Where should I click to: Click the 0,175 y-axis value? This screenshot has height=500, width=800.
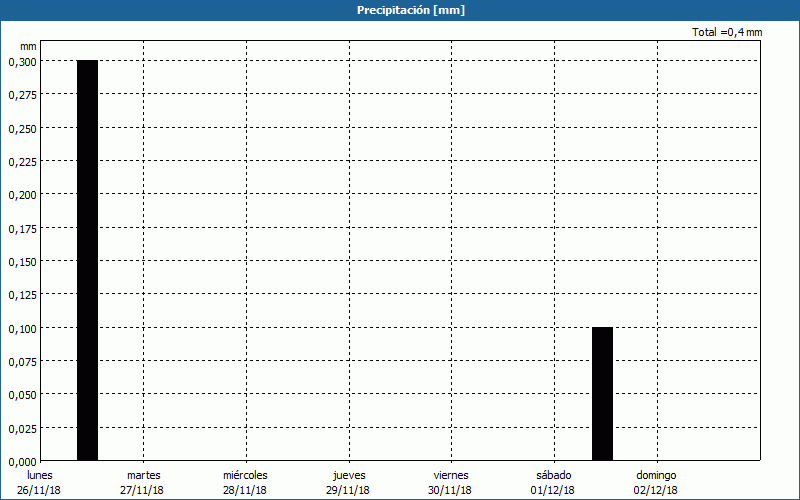(23, 229)
